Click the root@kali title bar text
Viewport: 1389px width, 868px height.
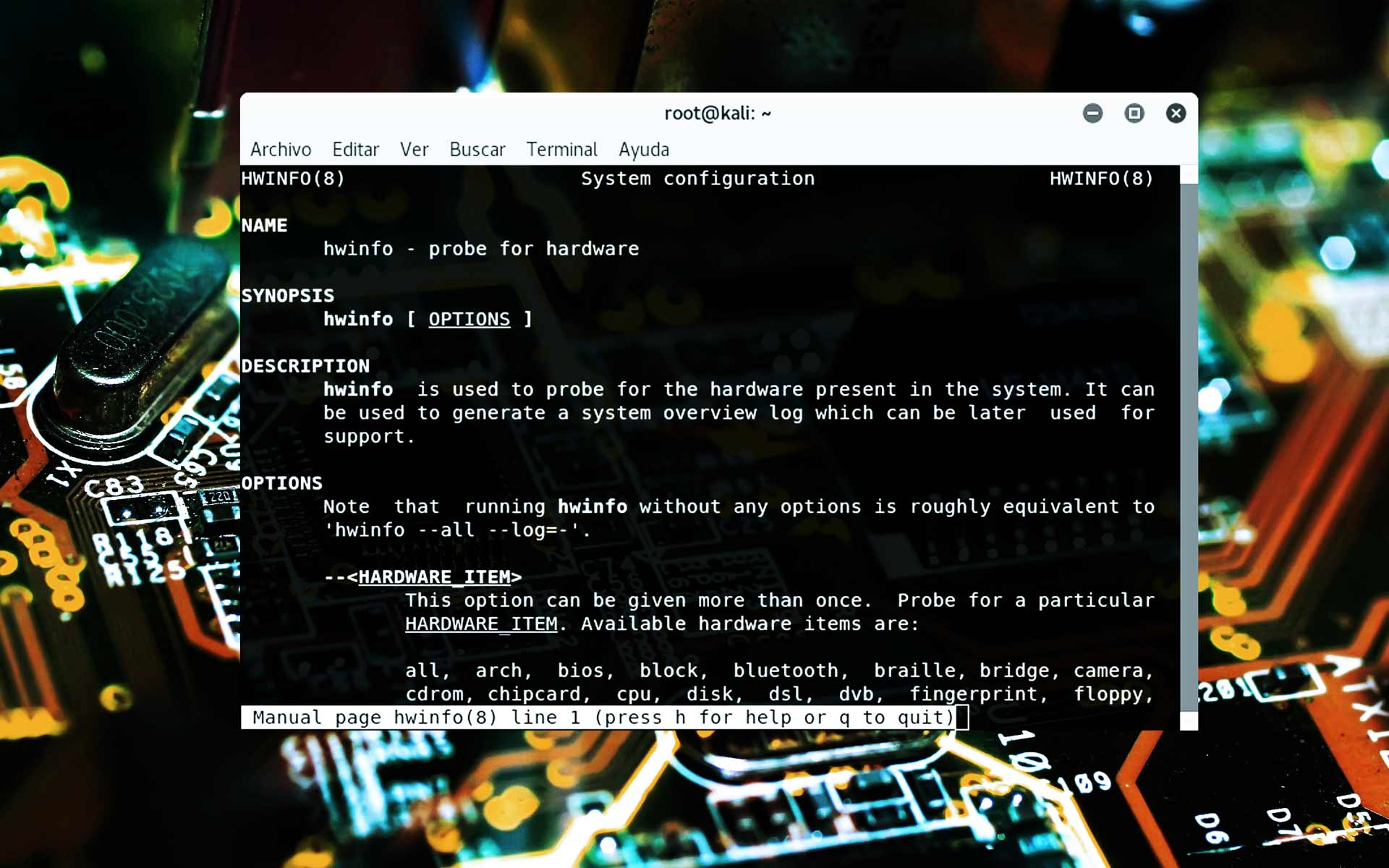[x=716, y=114]
